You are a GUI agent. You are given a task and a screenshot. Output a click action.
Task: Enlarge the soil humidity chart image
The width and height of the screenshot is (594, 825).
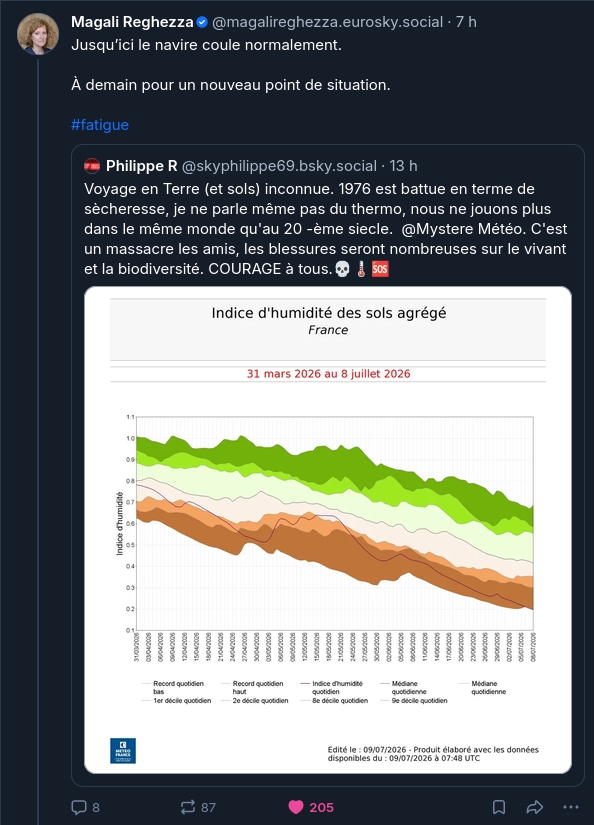tap(328, 530)
